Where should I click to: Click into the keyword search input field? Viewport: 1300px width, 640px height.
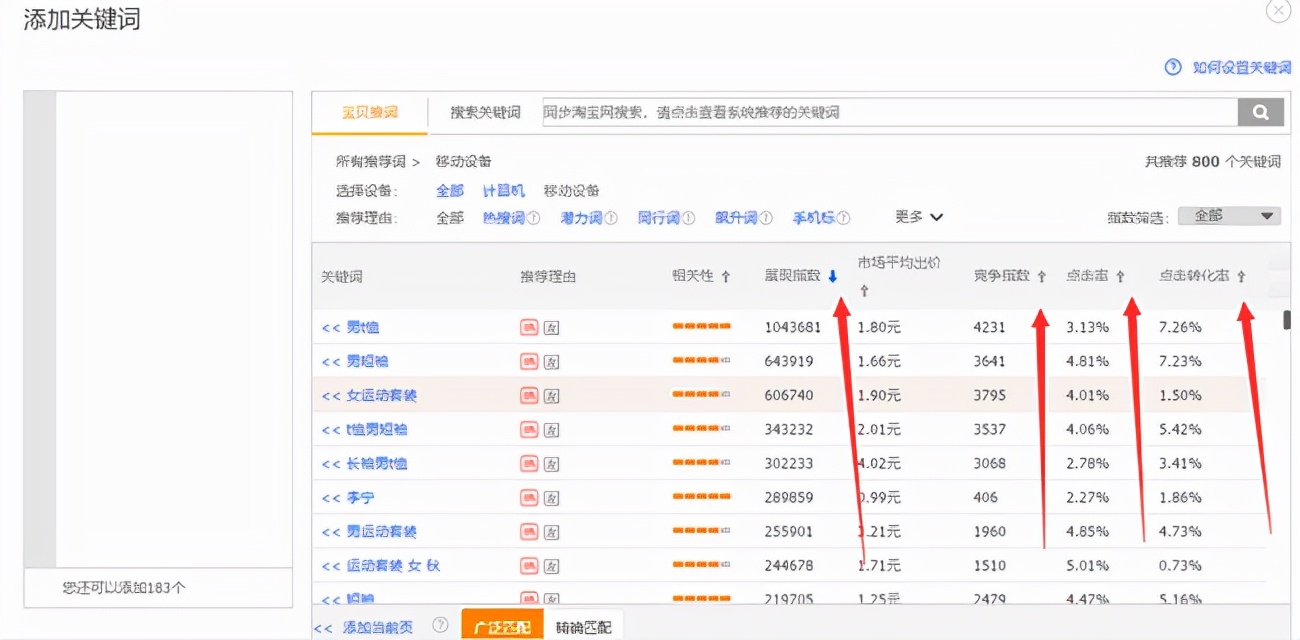889,112
